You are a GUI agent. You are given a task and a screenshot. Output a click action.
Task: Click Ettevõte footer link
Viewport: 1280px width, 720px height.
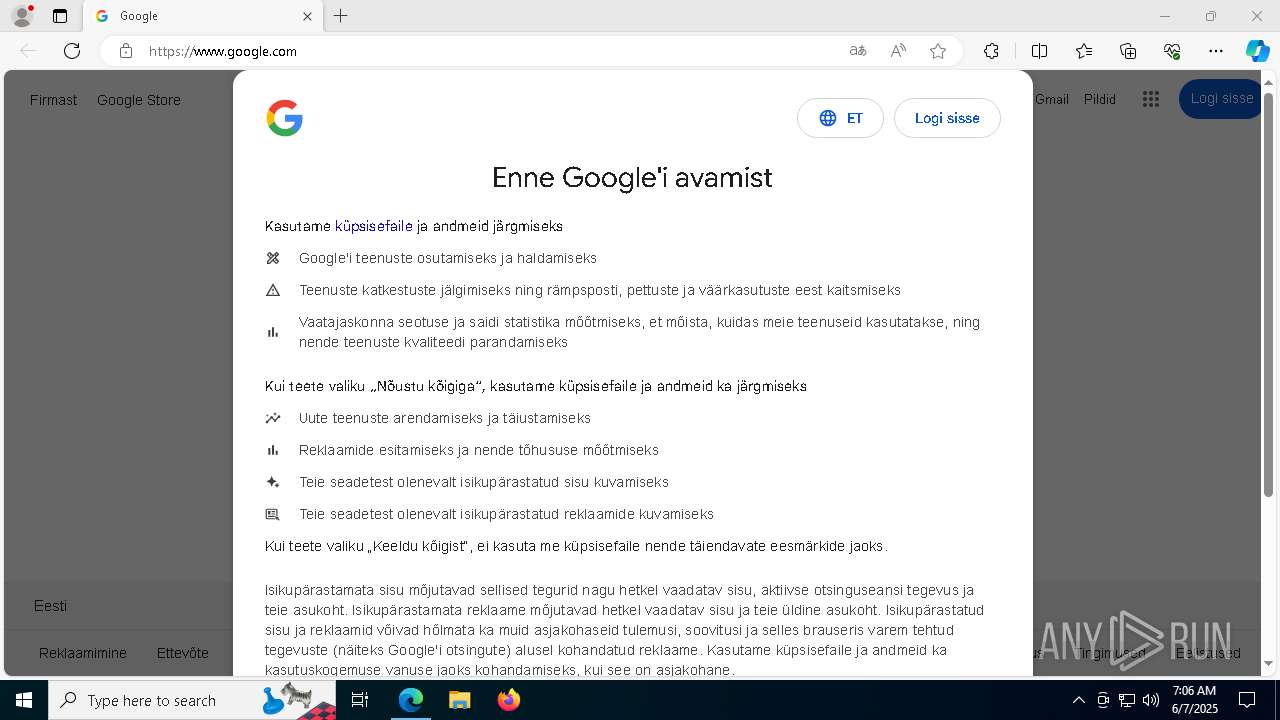(183, 653)
